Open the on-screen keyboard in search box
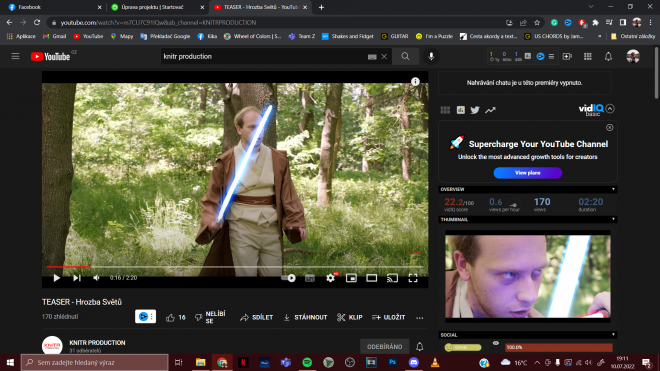660x371 pixels. point(372,57)
